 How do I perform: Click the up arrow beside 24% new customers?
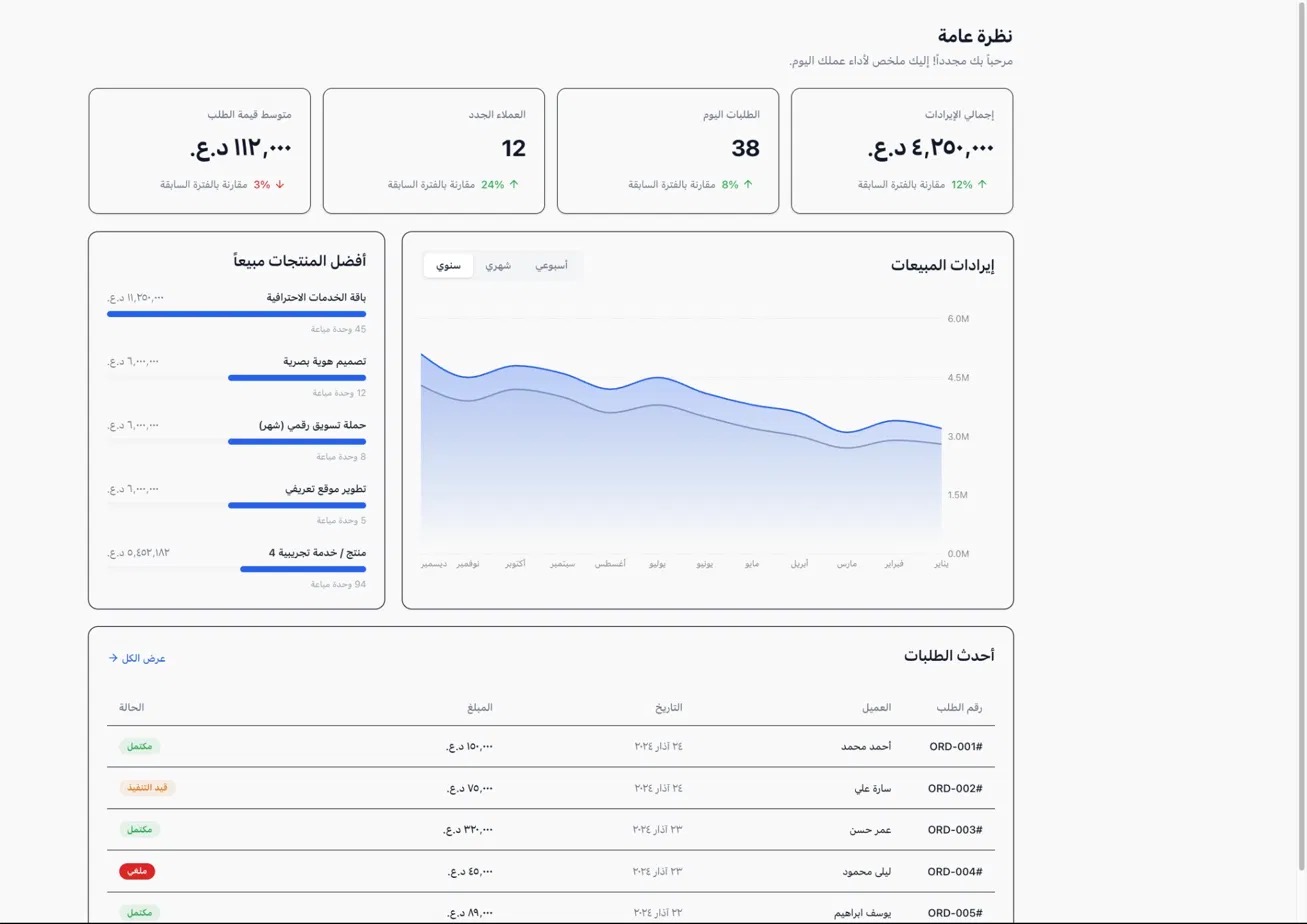(x=514, y=185)
